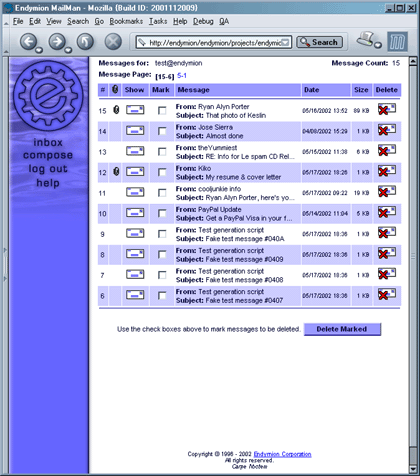Show Fake test message #0409 envelope icon
Screen dimensions: 420x476
point(135,254)
